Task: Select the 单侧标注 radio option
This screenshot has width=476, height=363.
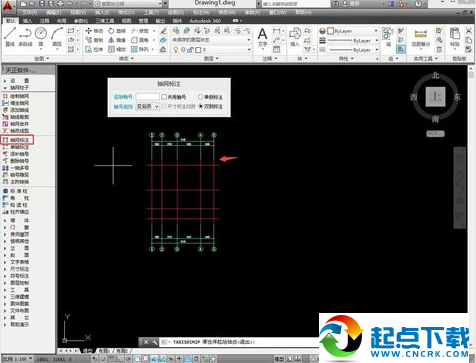Action: [x=210, y=97]
